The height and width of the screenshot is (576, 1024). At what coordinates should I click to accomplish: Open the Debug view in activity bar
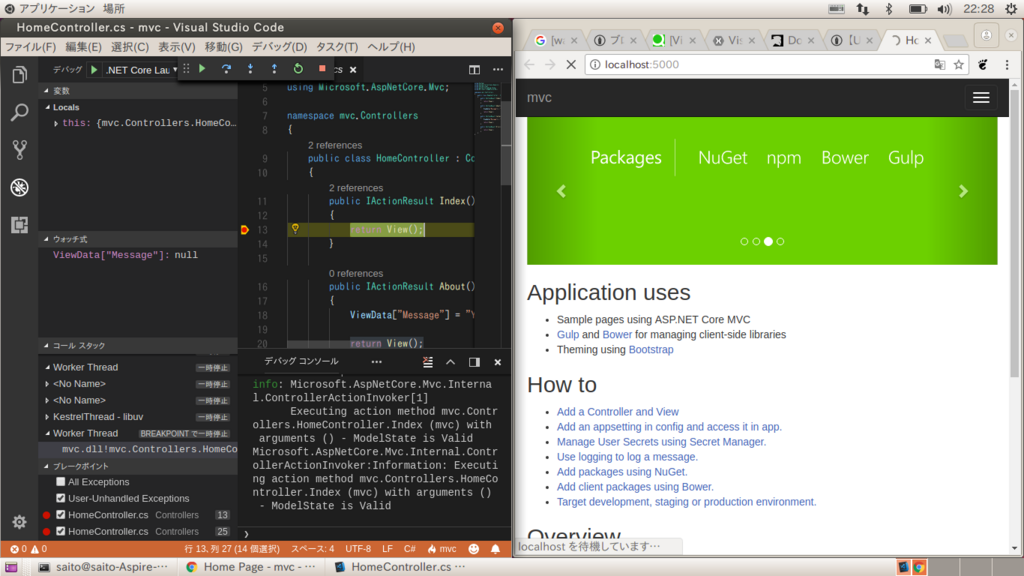coord(20,187)
